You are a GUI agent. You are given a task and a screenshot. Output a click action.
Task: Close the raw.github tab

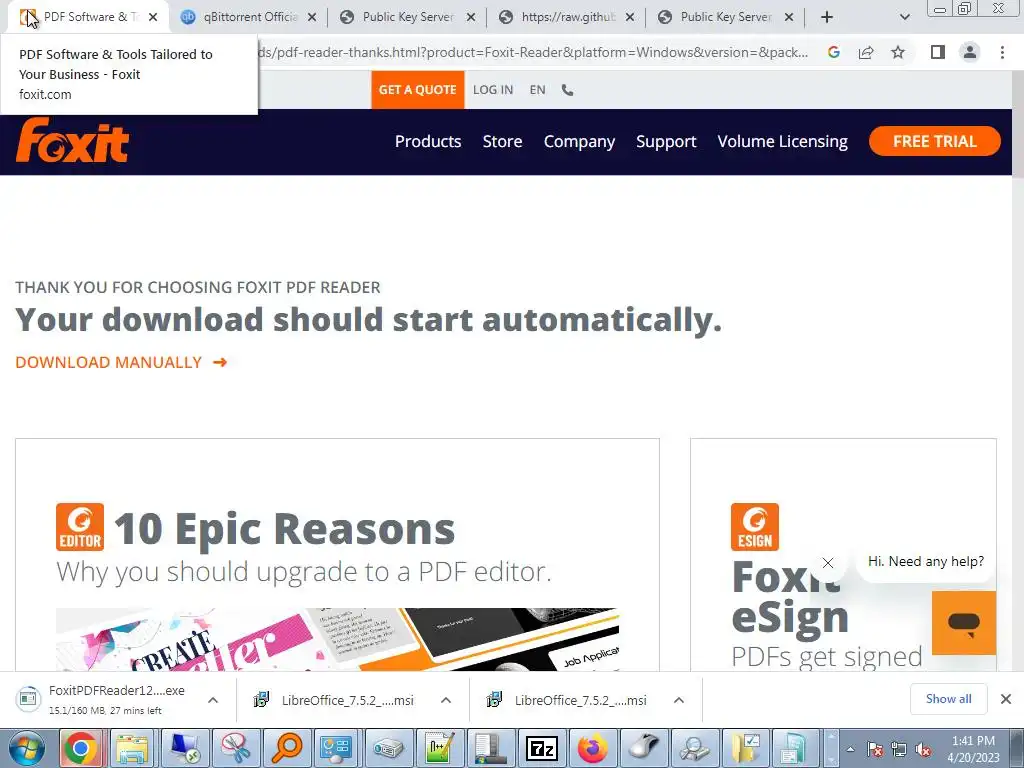630,17
